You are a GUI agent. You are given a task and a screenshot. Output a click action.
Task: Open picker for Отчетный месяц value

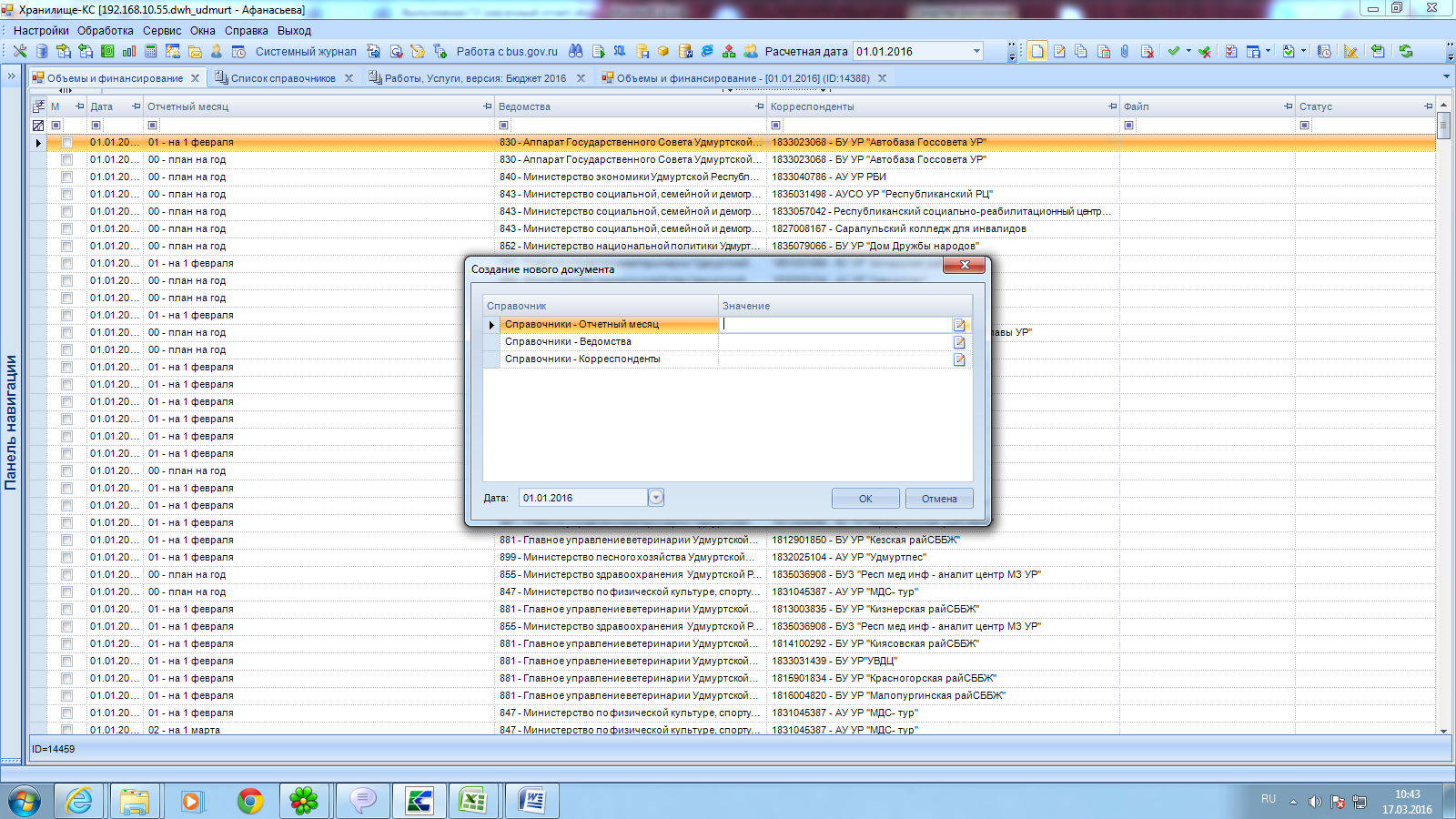(959, 325)
